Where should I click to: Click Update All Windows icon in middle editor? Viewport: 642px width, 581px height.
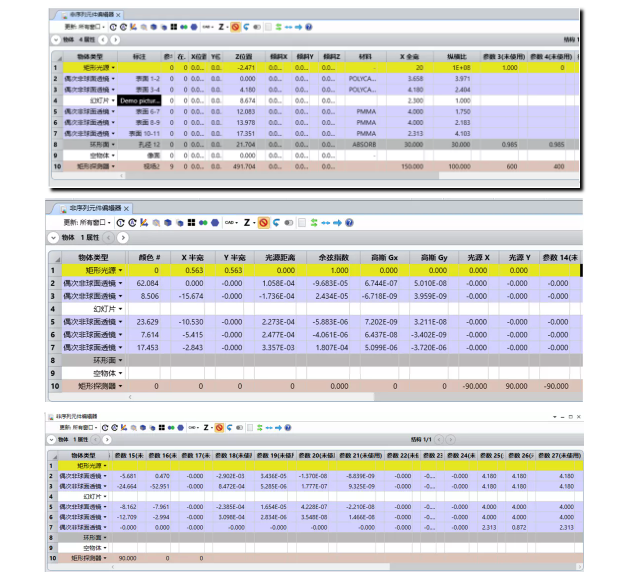click(x=132, y=223)
